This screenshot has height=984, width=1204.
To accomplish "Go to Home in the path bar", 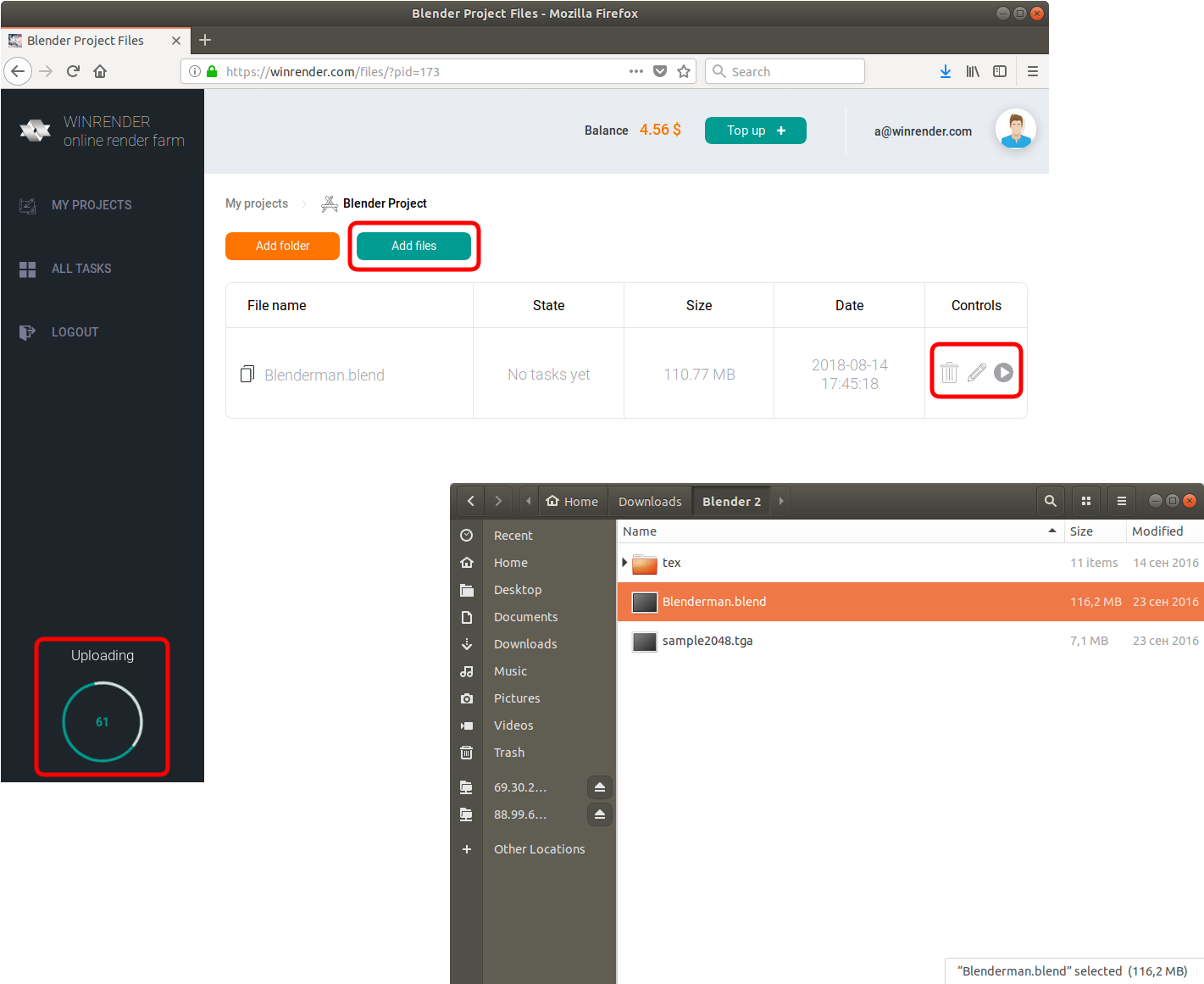I will [572, 501].
